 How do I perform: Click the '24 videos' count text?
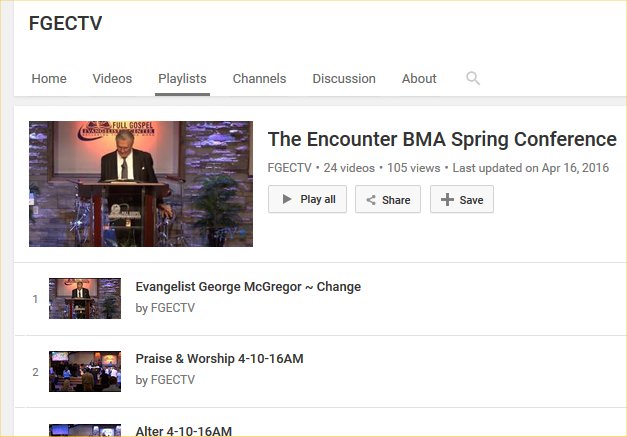click(x=349, y=168)
